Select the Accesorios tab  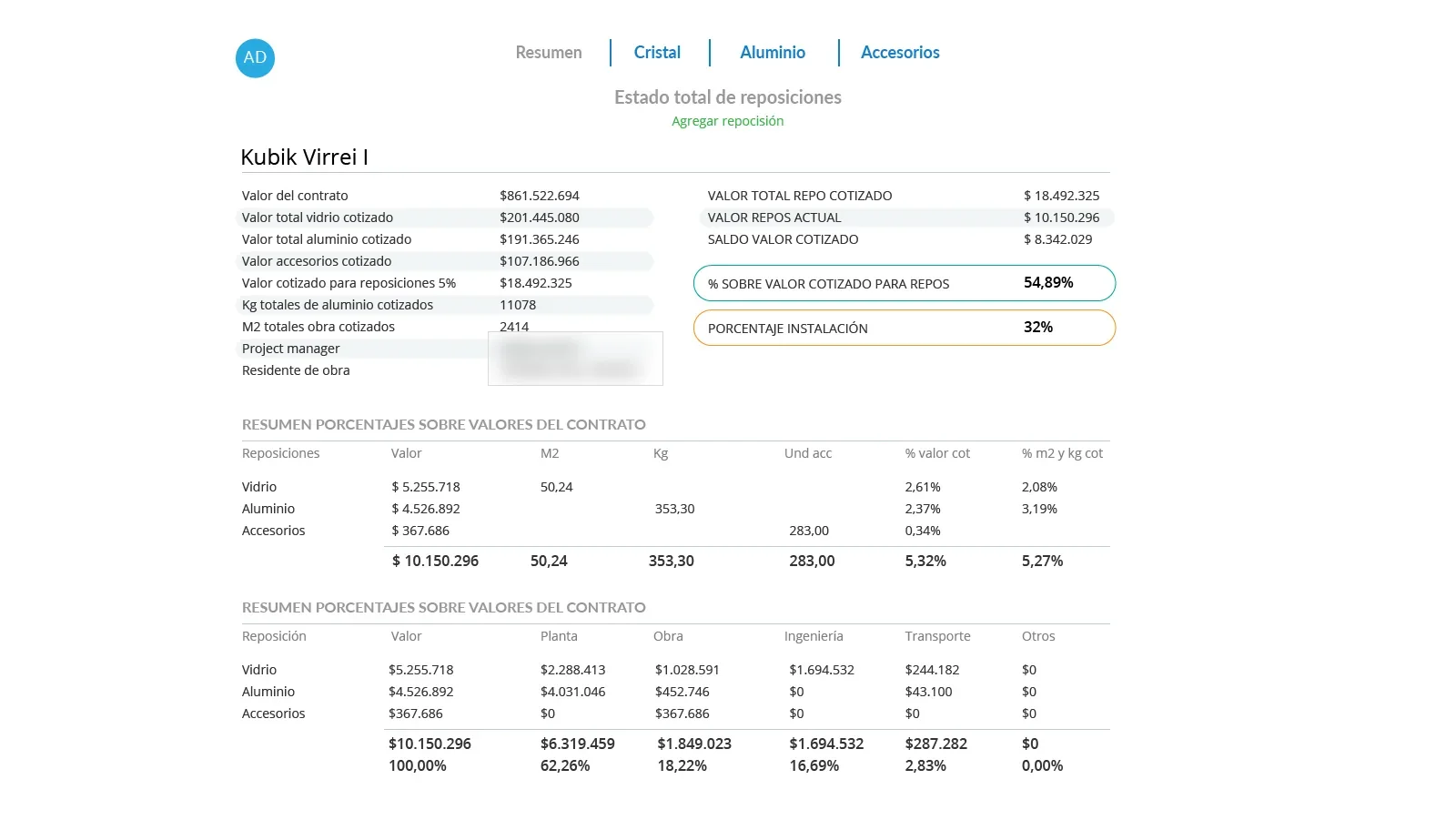coord(900,53)
